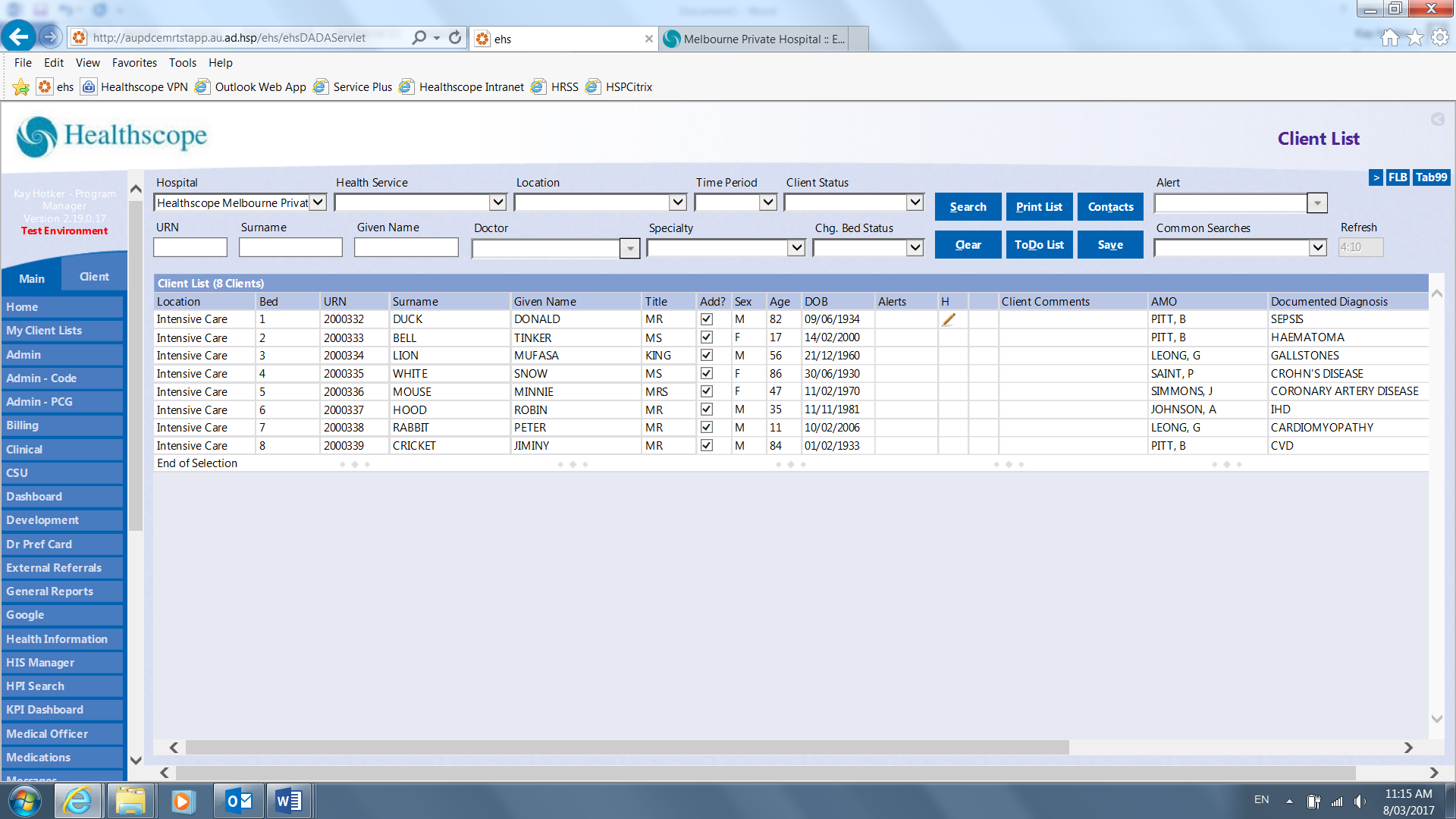
Task: Expand the Common Searches dropdown
Action: tap(1317, 247)
